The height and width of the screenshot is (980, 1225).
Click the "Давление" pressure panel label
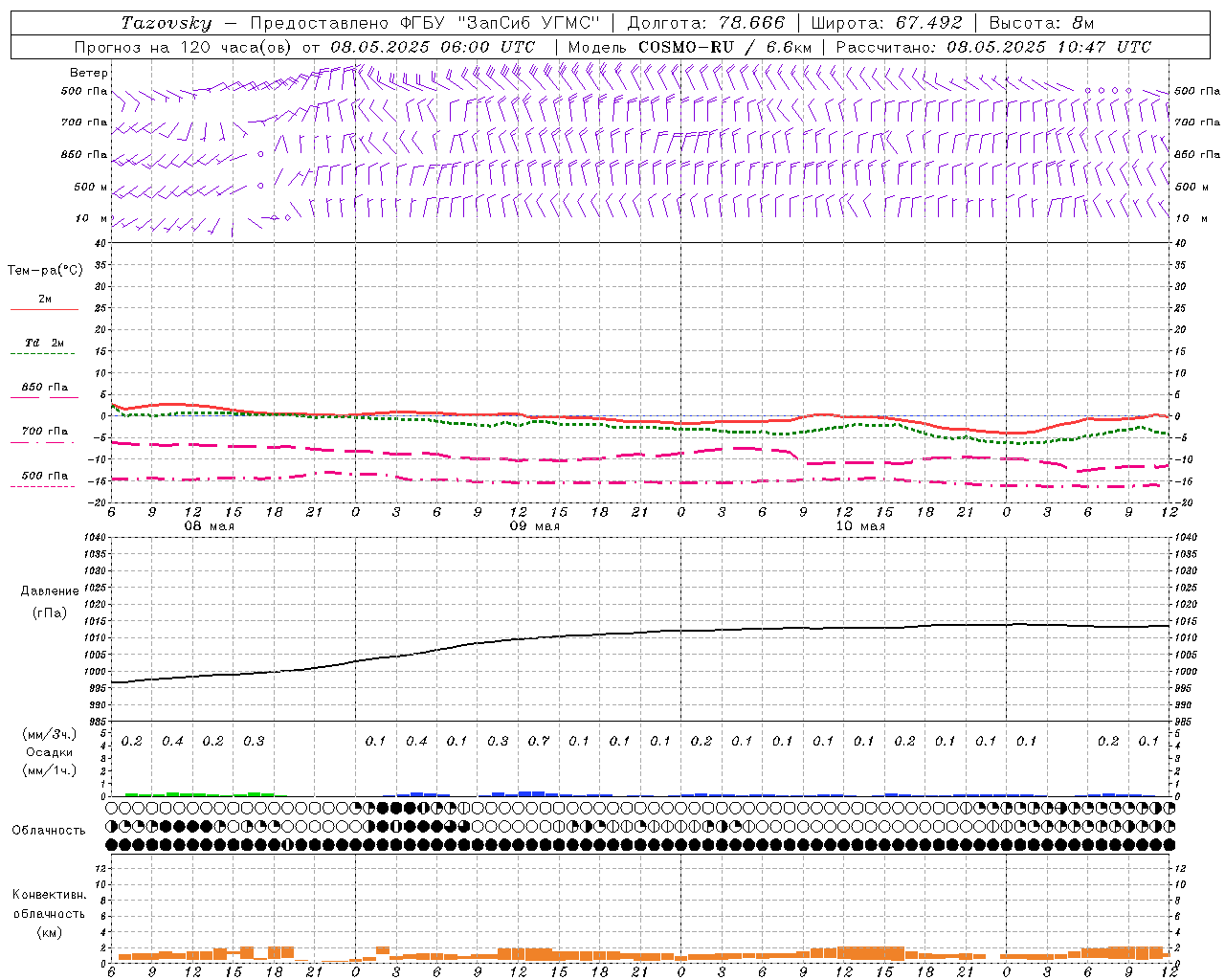pos(50,590)
